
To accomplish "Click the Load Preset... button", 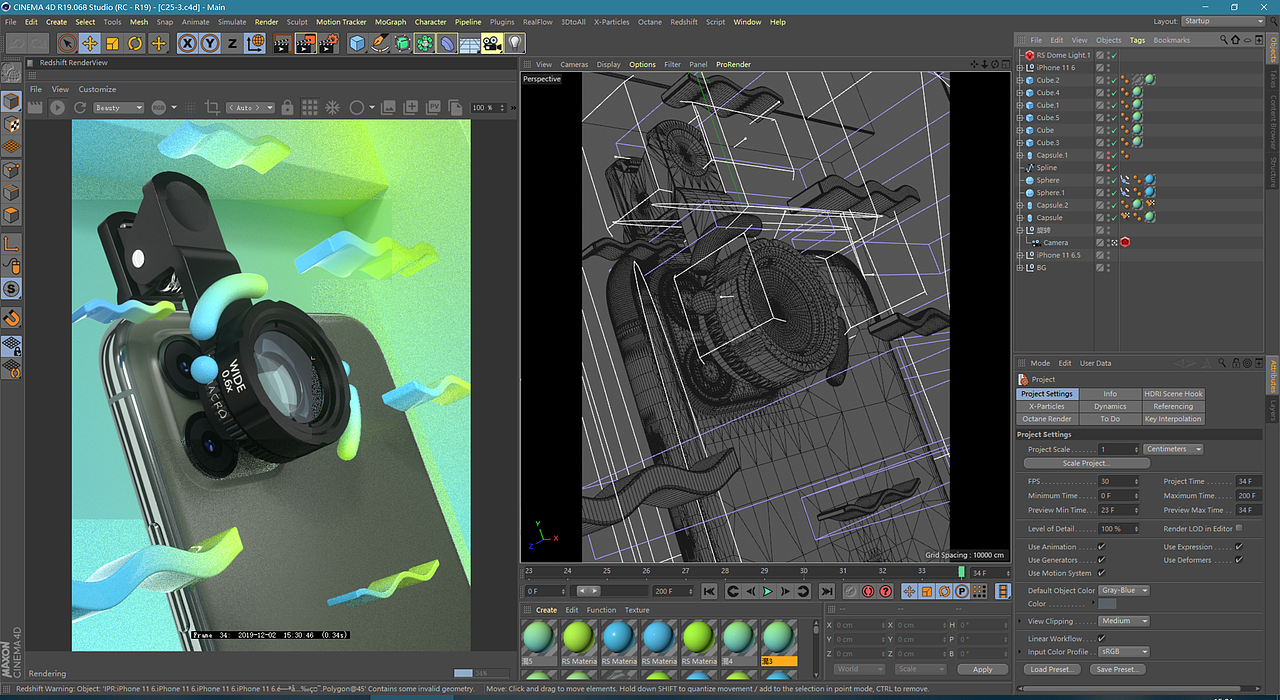I will point(1052,669).
